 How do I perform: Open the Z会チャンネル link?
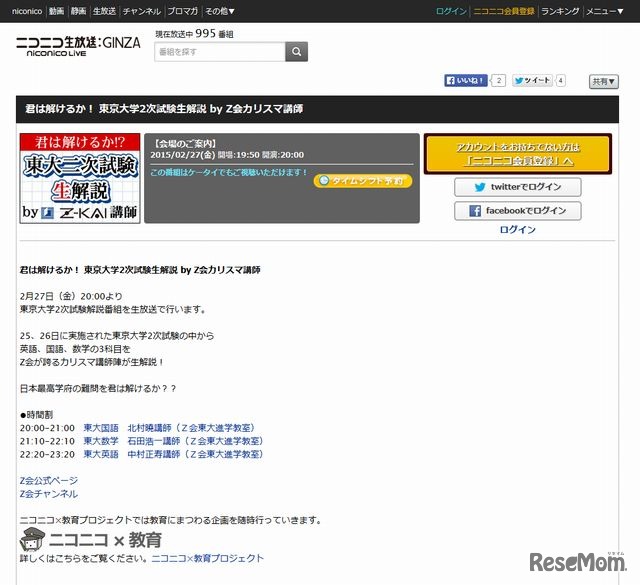tap(49, 494)
